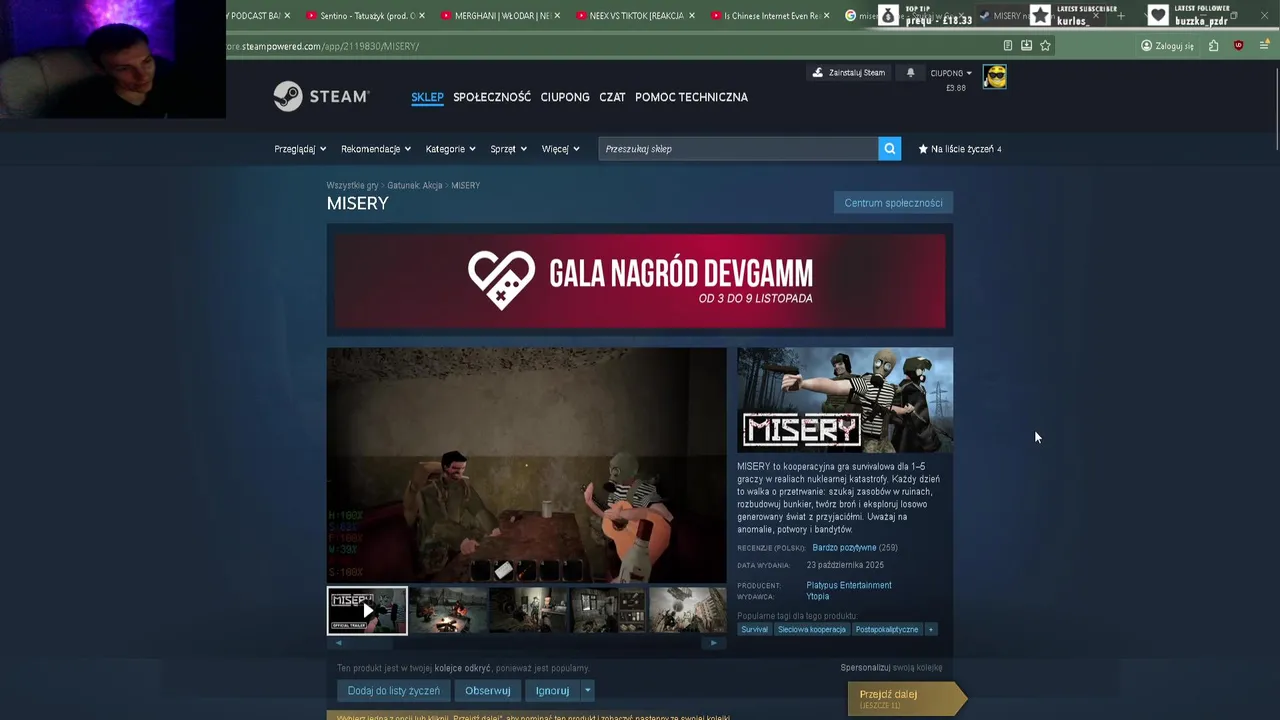Click the wishlist star icon in the store bar

pyautogui.click(x=923, y=149)
